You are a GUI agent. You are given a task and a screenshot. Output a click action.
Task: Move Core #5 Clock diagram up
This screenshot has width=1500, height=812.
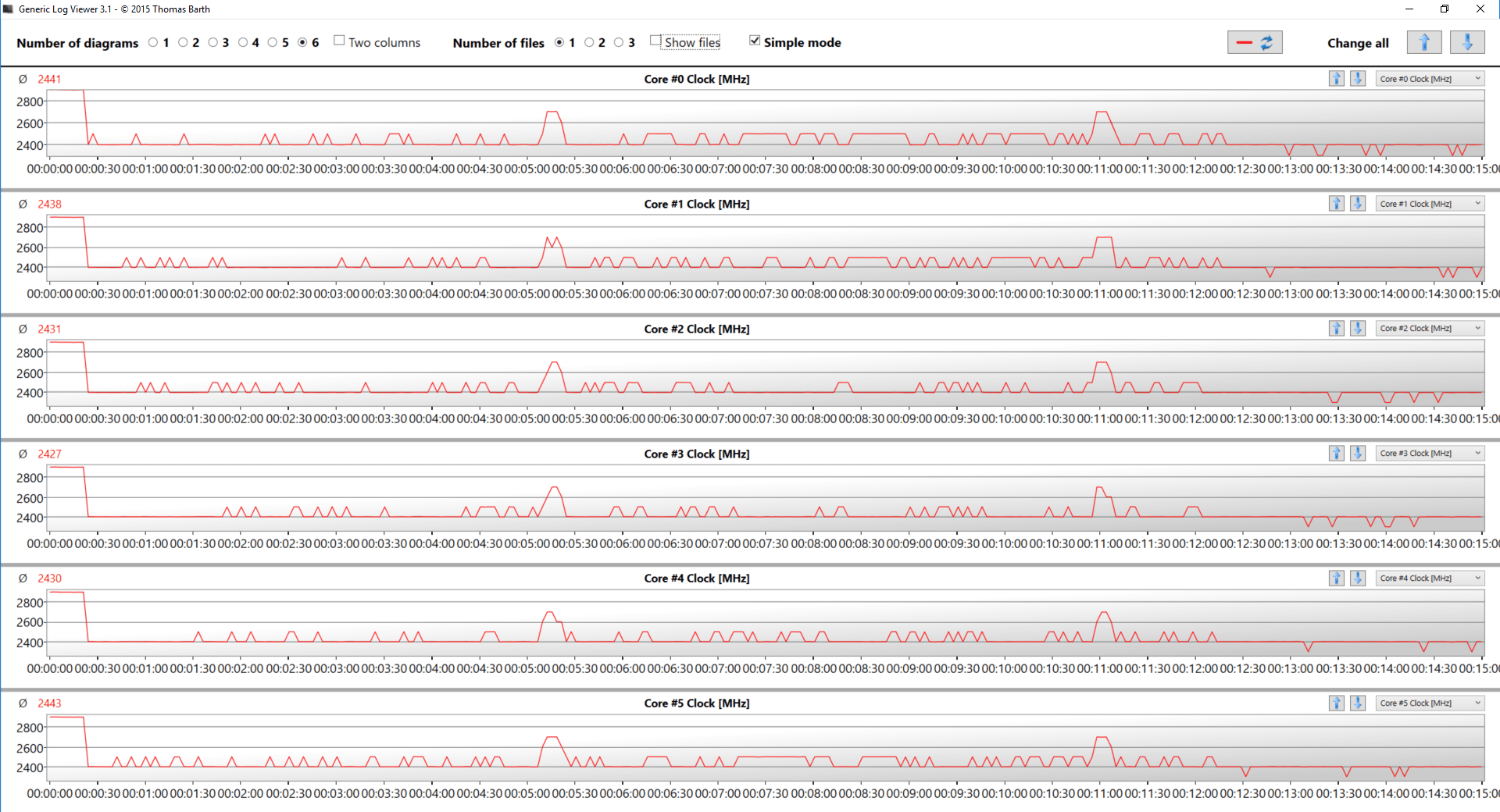[x=1337, y=703]
